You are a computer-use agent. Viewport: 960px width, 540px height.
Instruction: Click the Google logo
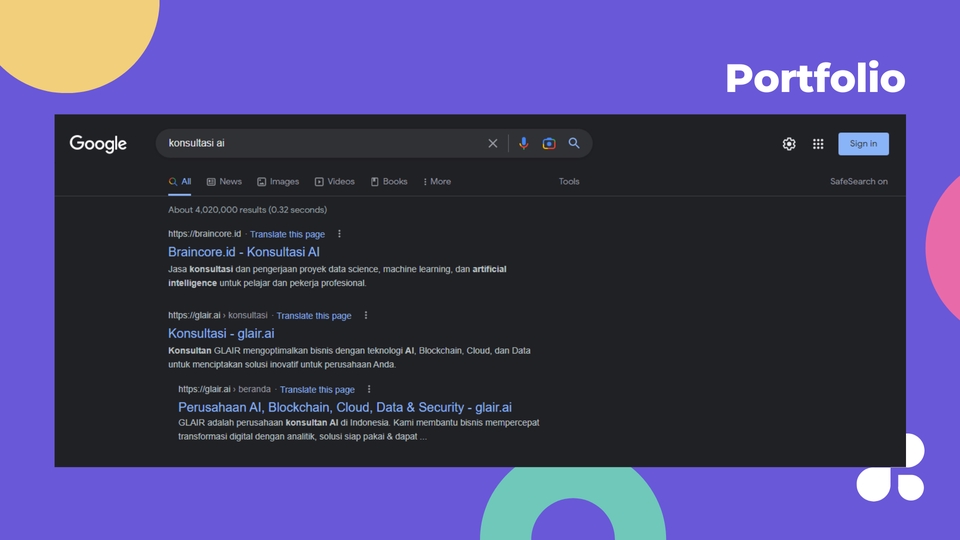pyautogui.click(x=98, y=144)
